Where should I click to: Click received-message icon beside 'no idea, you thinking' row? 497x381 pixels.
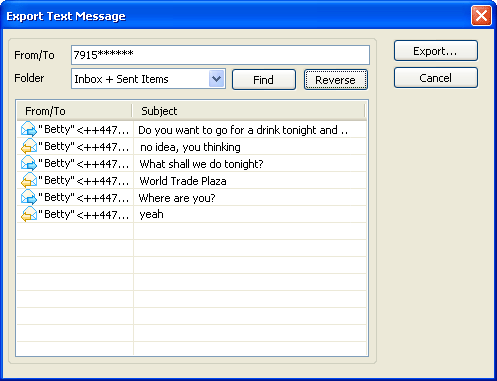[29, 146]
